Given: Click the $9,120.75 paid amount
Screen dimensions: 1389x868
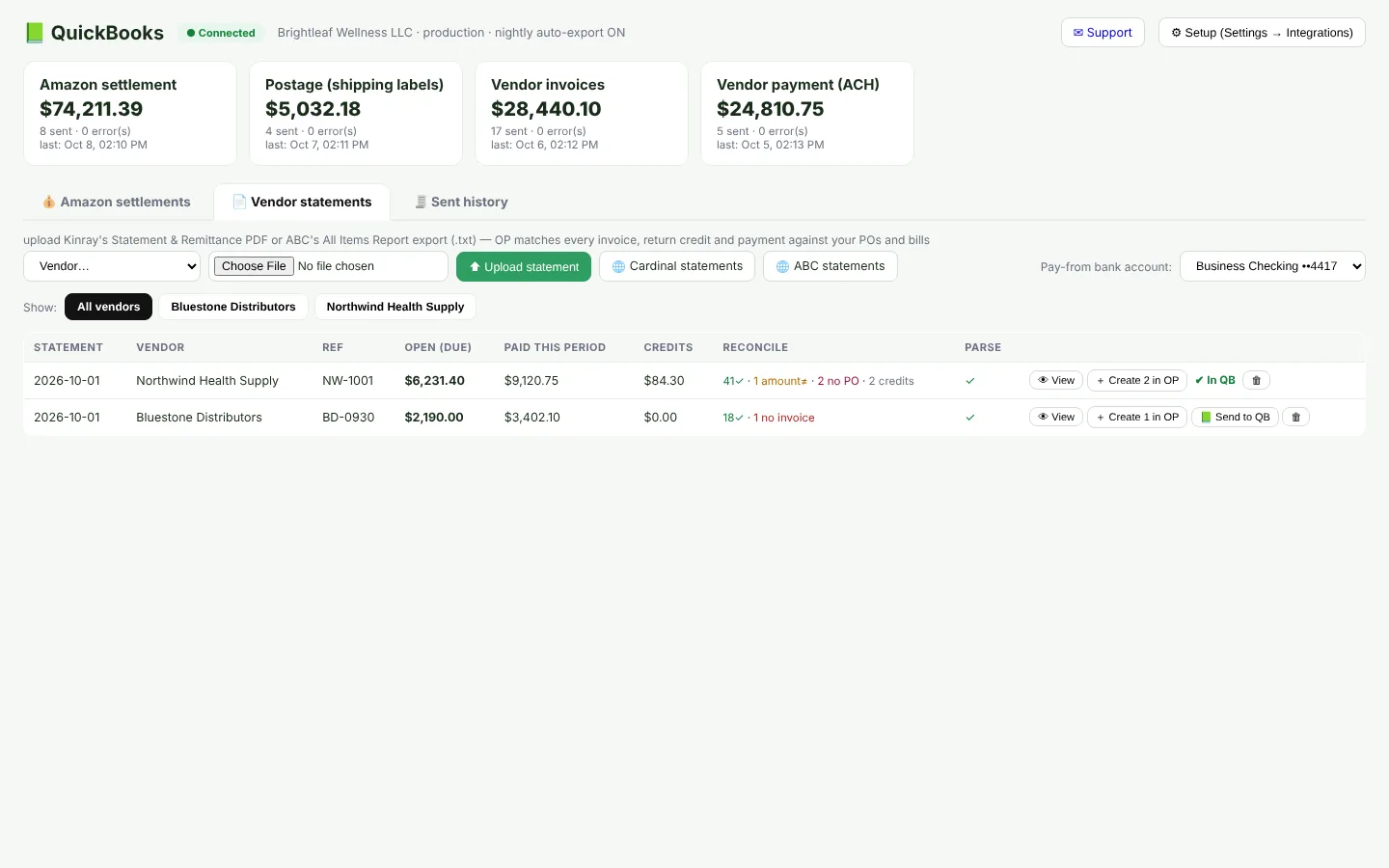Looking at the screenshot, I should tap(531, 381).
